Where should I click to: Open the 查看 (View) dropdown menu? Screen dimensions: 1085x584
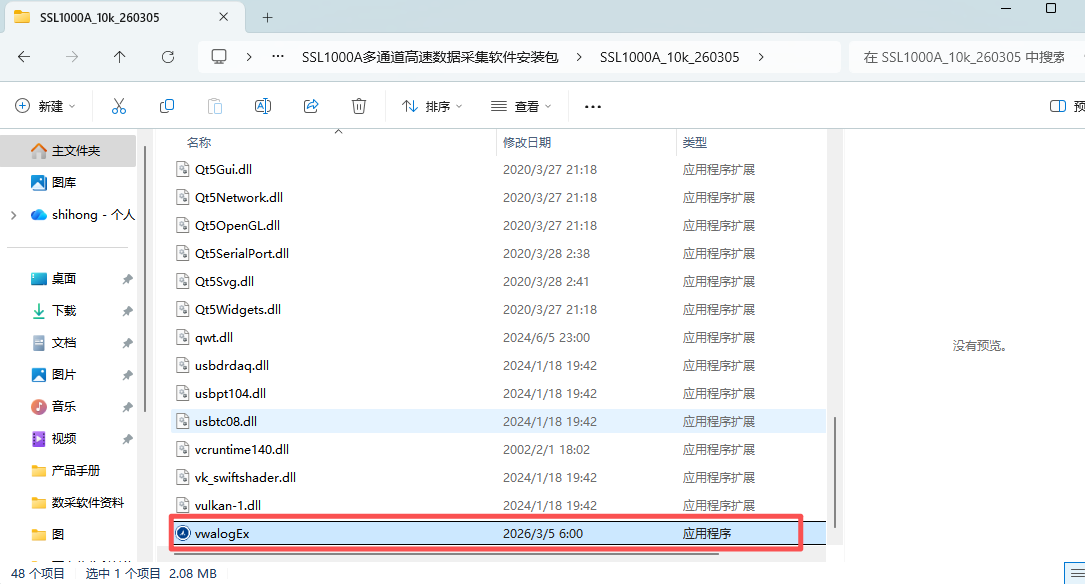pyautogui.click(x=521, y=106)
